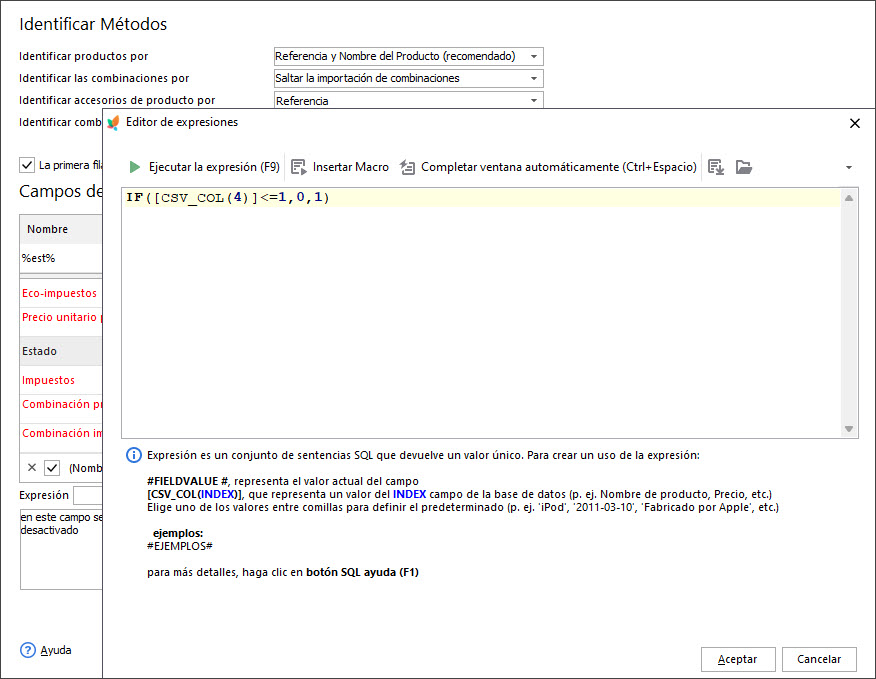Click the Identificar Métodos heading

coord(93,24)
